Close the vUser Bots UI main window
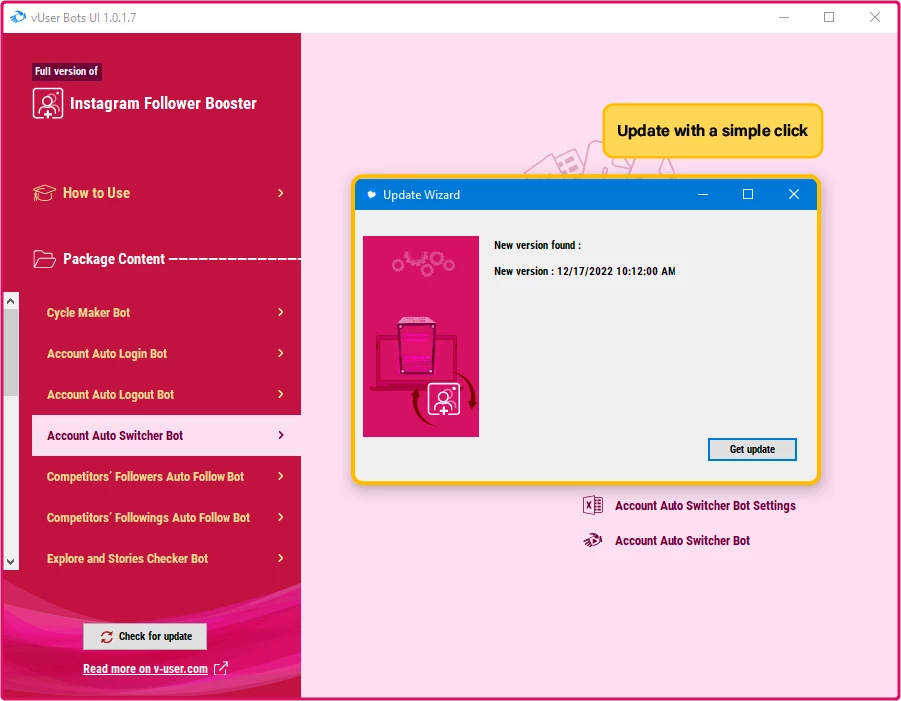Image resolution: width=901 pixels, height=701 pixels. click(875, 17)
